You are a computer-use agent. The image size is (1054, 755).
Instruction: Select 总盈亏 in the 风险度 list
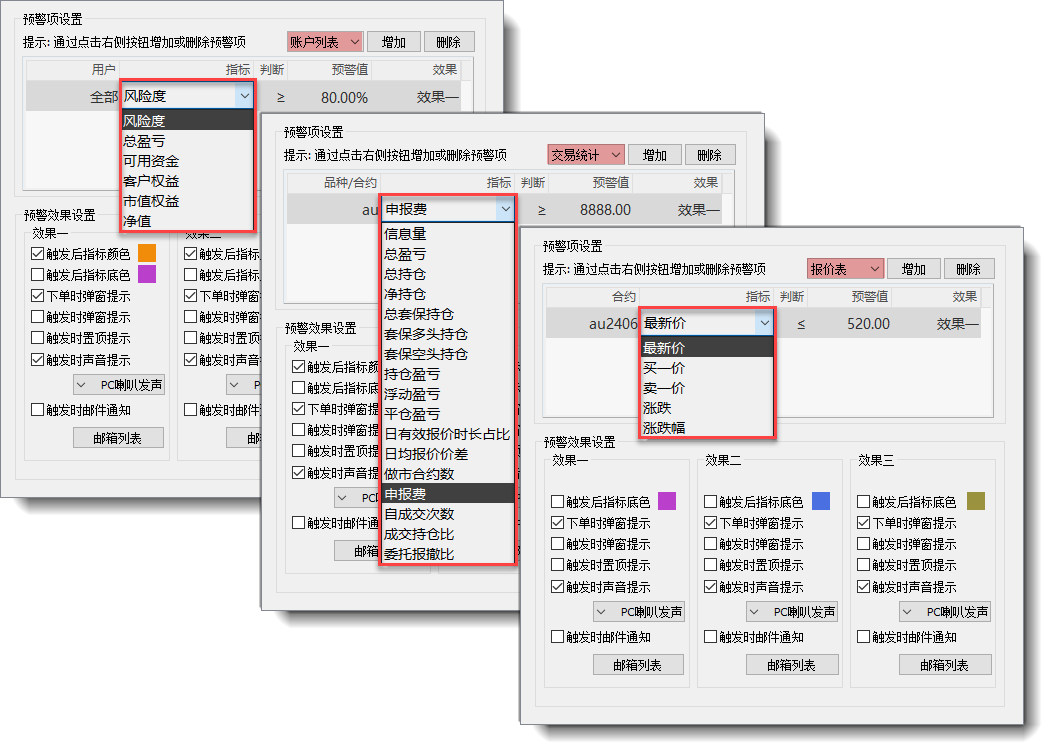[x=187, y=141]
